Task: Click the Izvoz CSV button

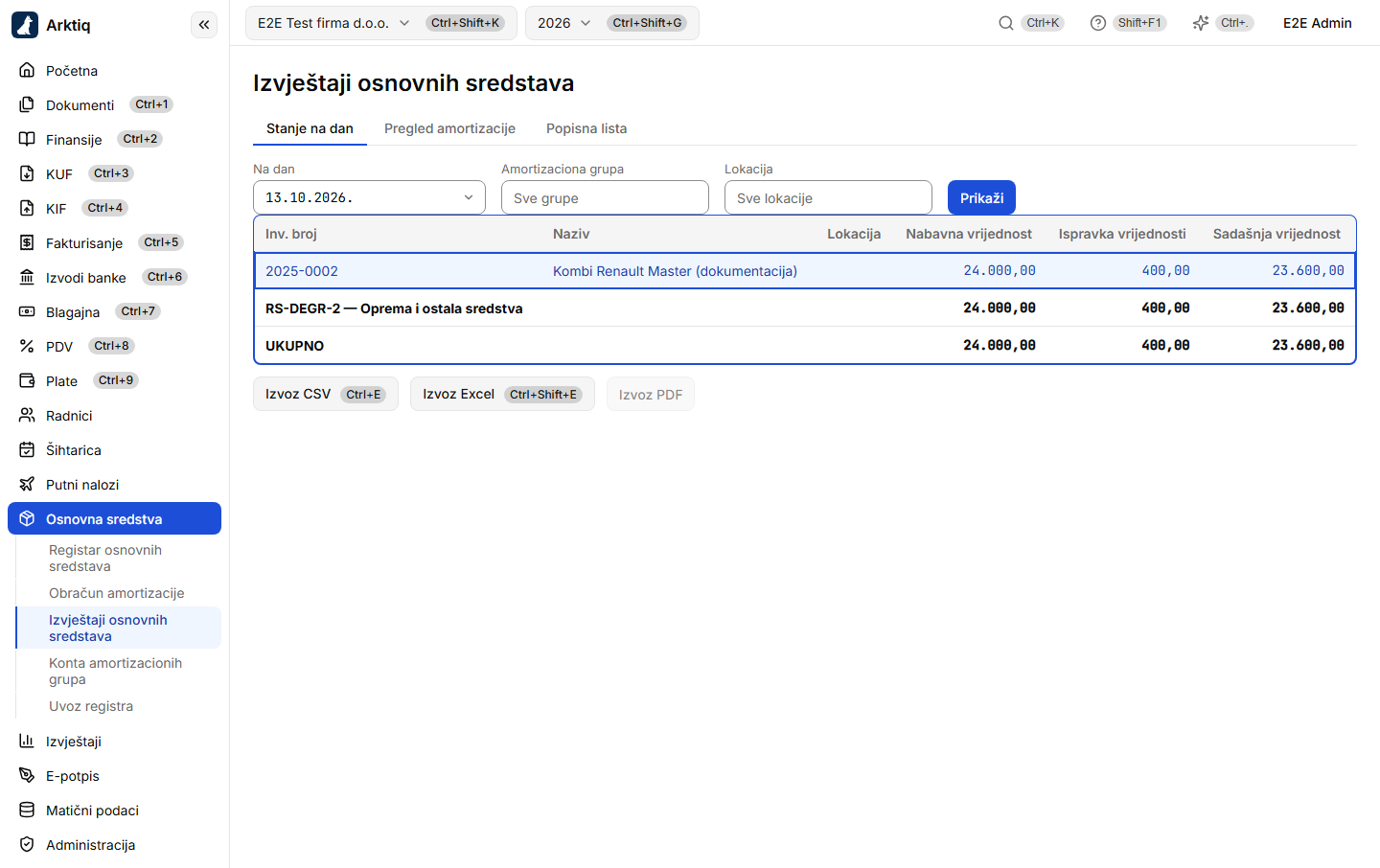Action: [326, 394]
